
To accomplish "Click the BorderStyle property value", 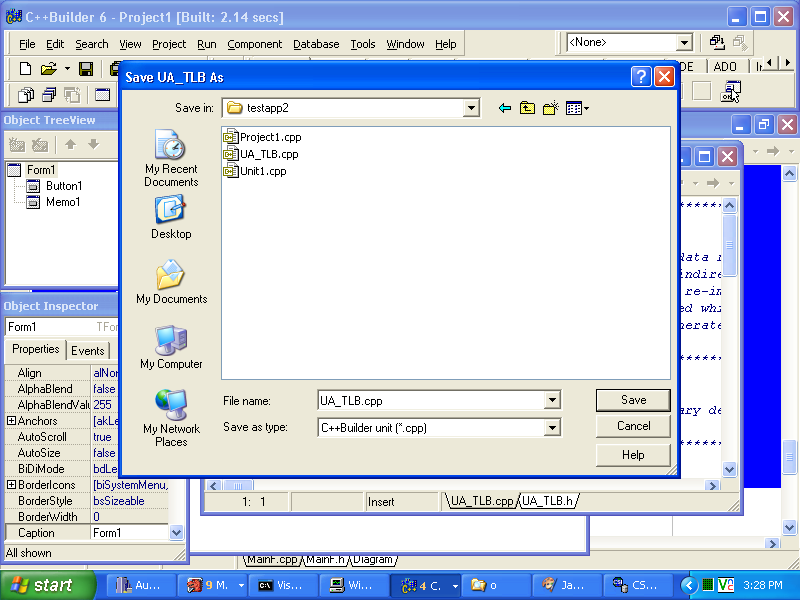I will tap(130, 501).
